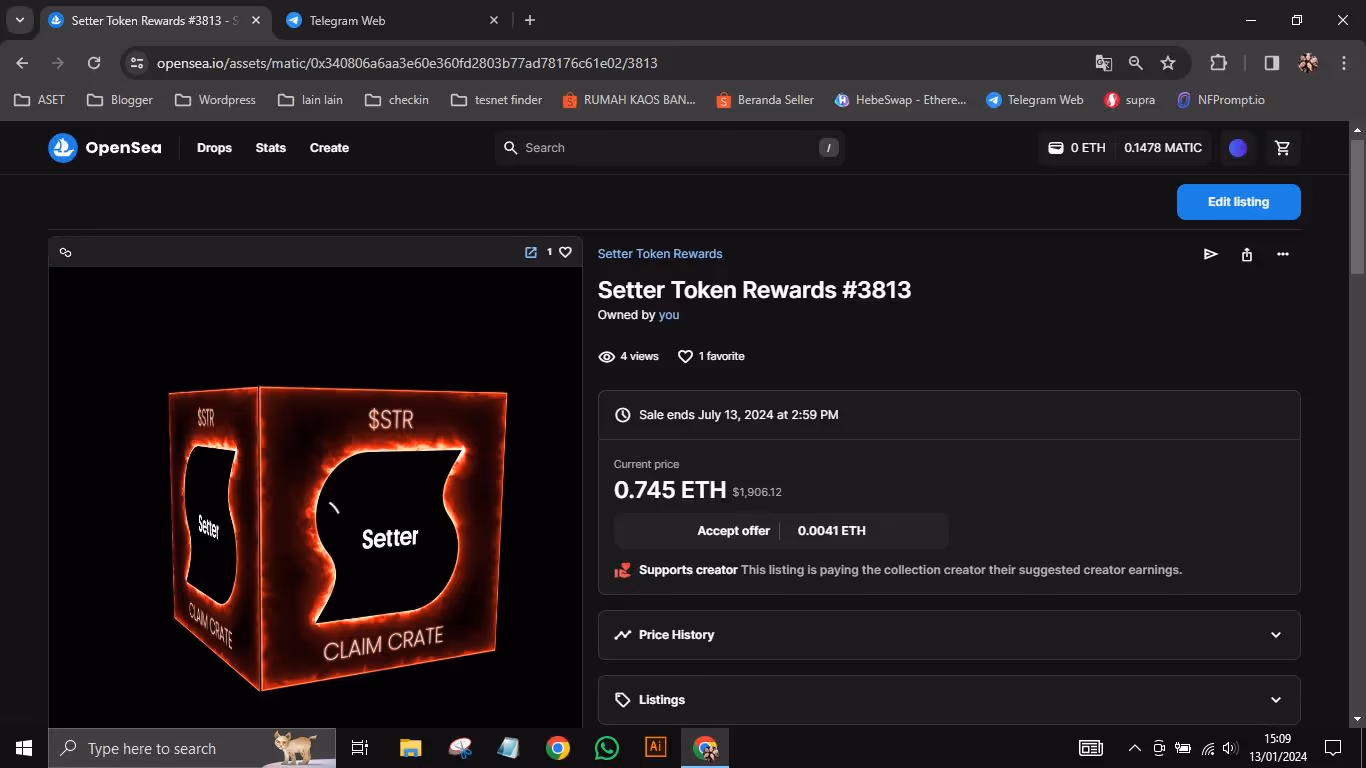Open the Setter Token Rewards collection link
Screen dimensions: 1366x768
coord(660,254)
